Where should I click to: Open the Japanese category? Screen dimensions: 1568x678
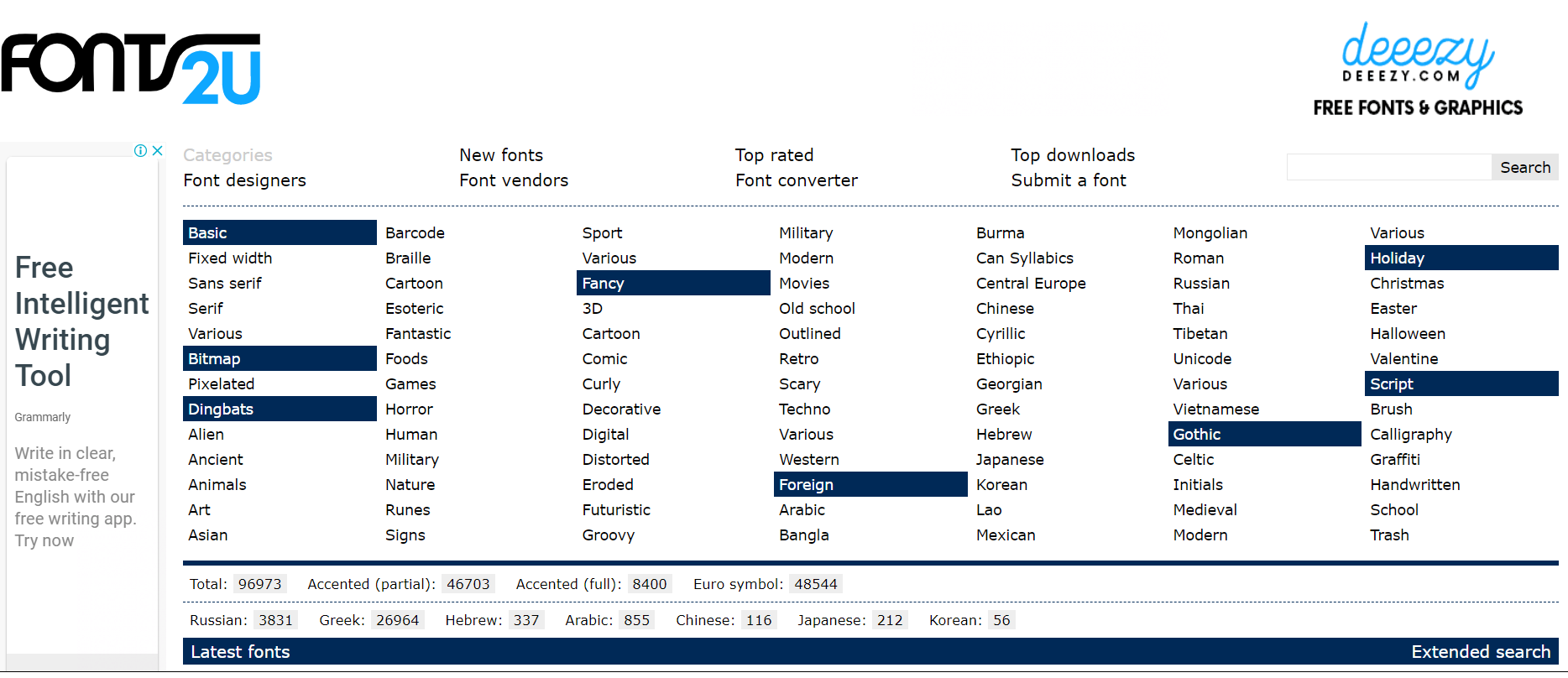[1010, 459]
